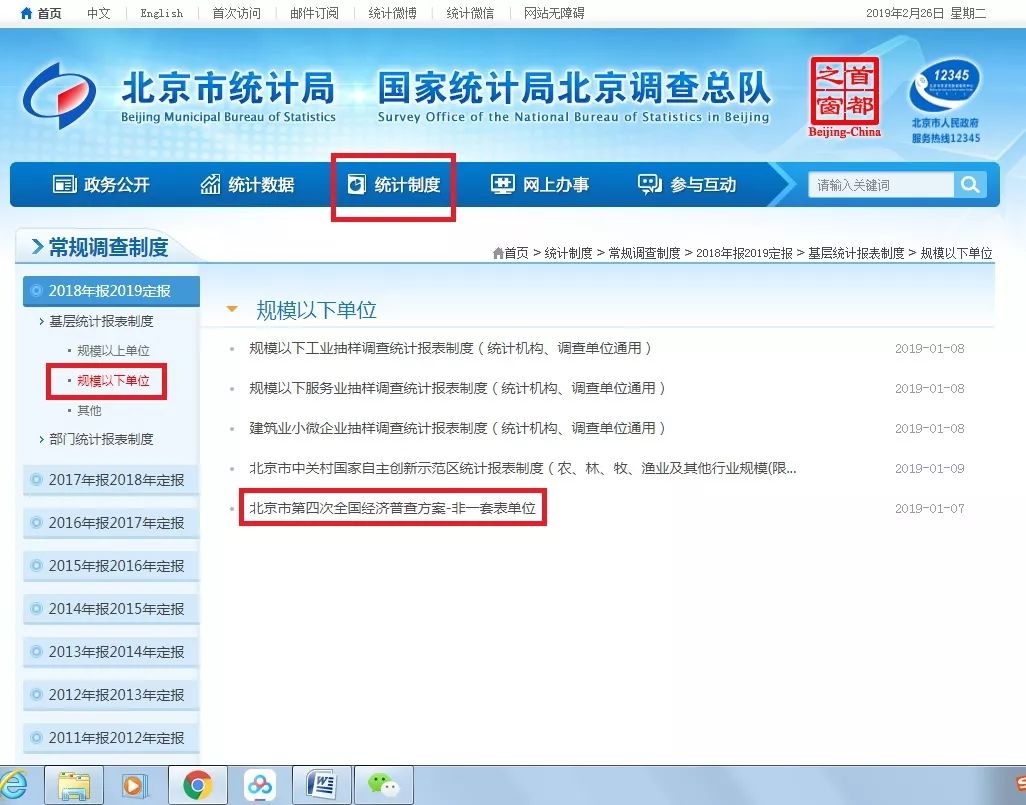Open Chrome from the taskbar
Screen dimensions: 1026x805
point(197,786)
